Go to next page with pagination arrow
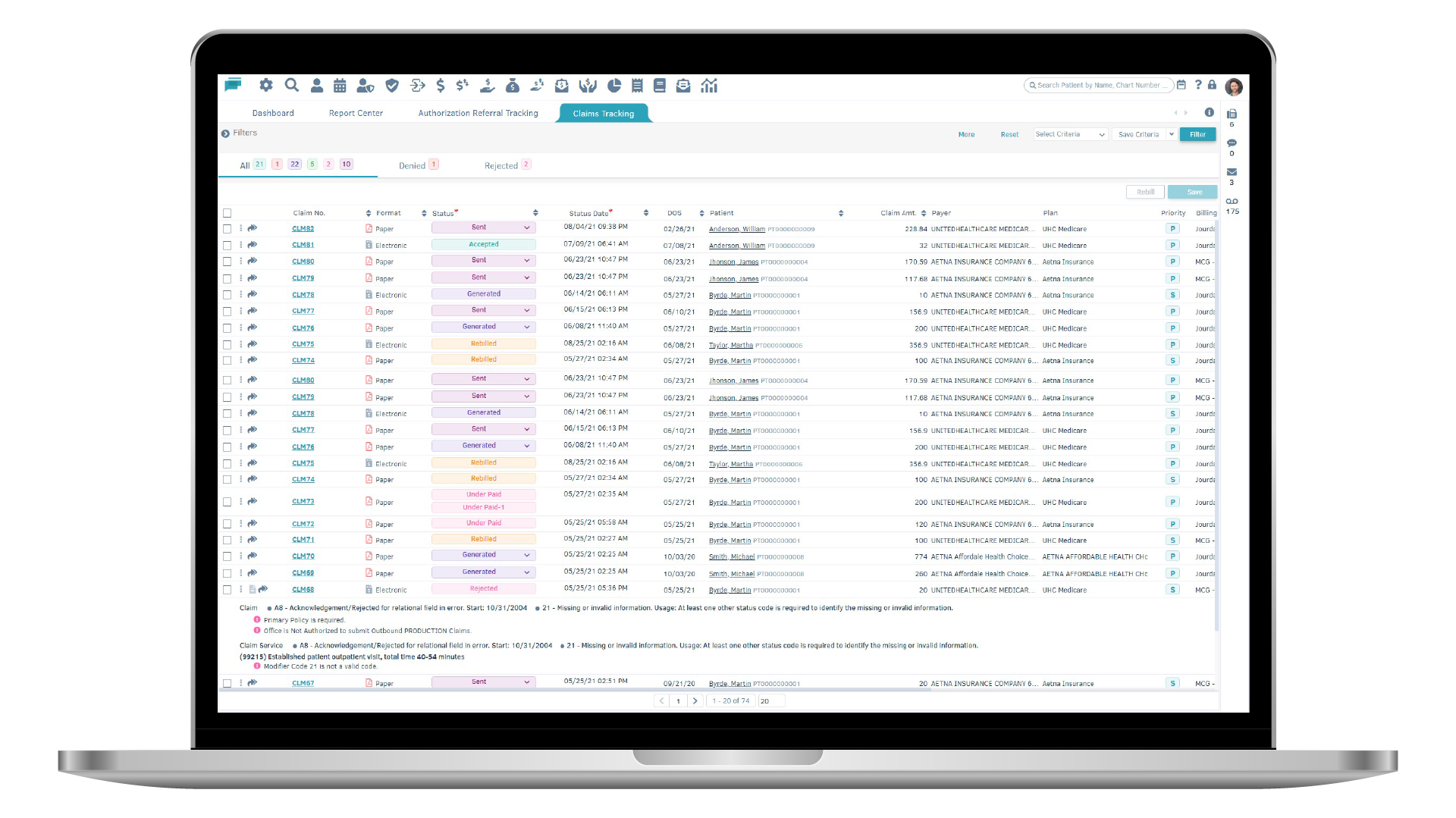This screenshot has width=1456, height=818. point(695,701)
